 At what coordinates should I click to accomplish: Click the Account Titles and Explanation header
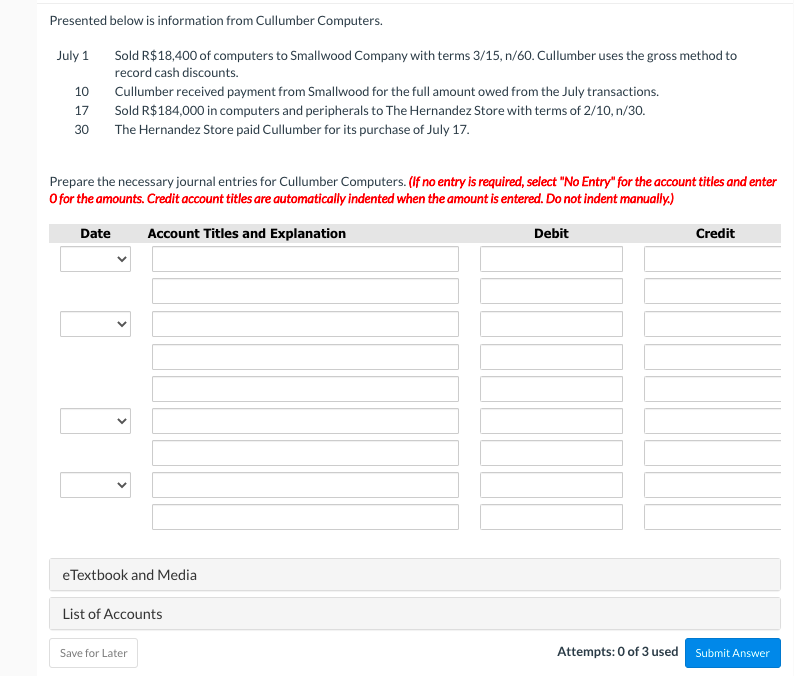point(247,233)
